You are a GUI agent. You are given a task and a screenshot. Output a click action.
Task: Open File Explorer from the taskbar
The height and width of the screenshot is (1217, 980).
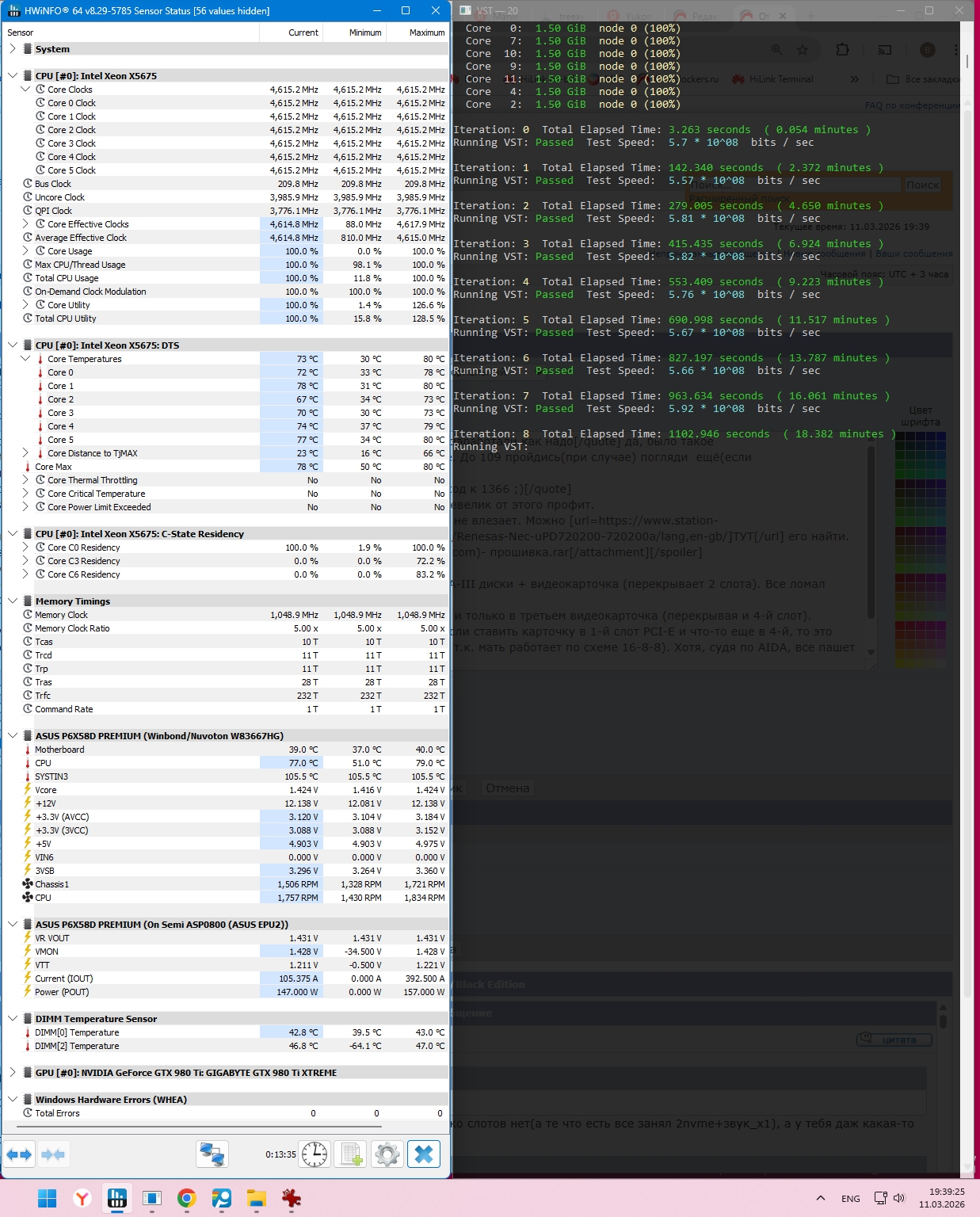pyautogui.click(x=257, y=1198)
